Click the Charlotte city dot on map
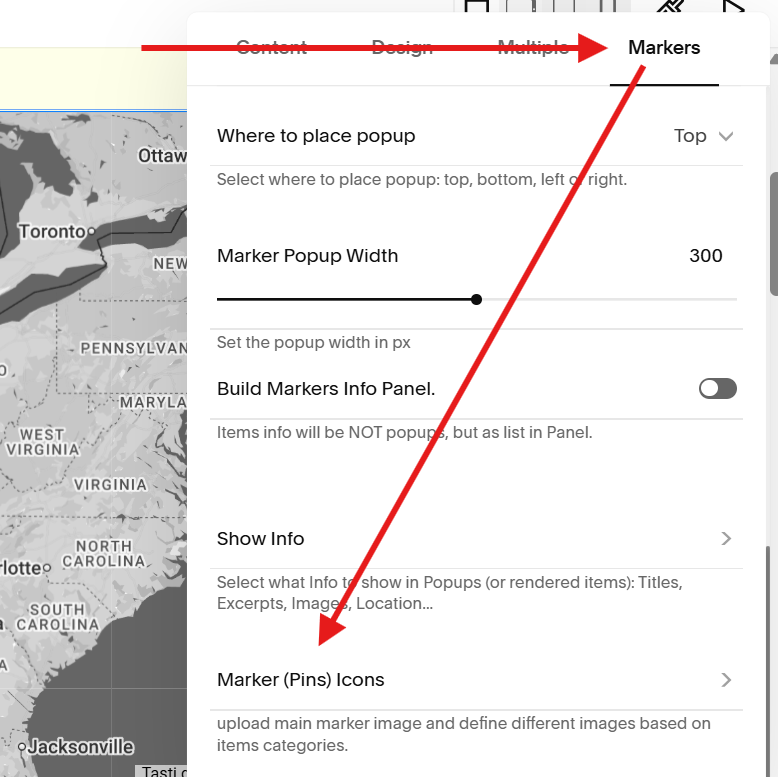This screenshot has width=778, height=777. [47, 568]
